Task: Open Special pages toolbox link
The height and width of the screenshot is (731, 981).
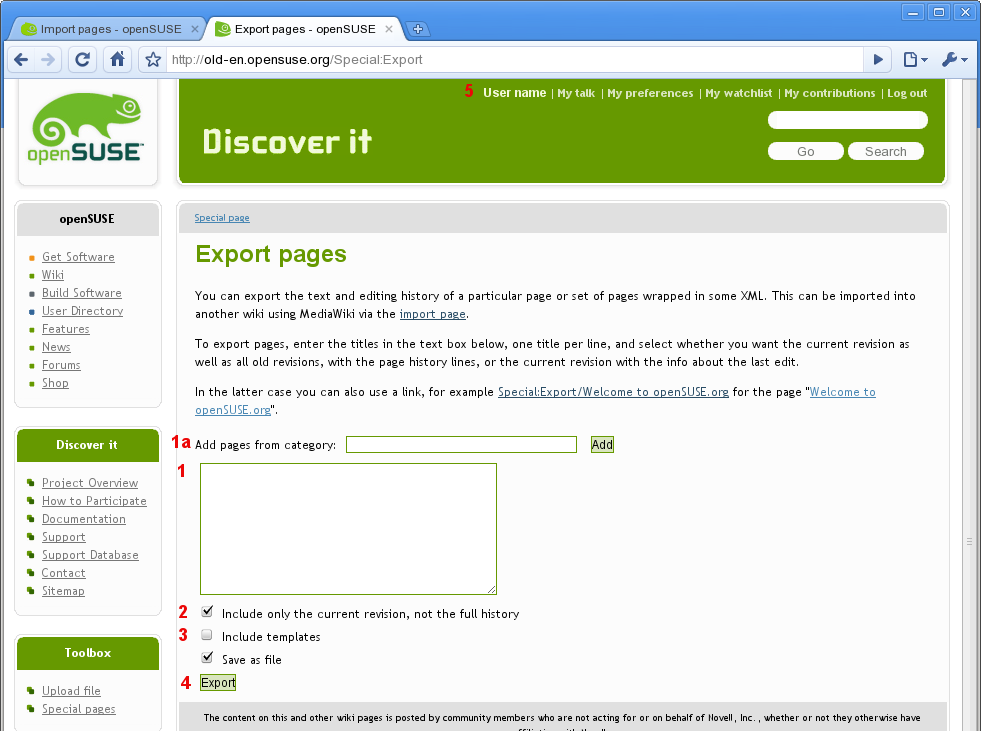Action: pos(79,709)
